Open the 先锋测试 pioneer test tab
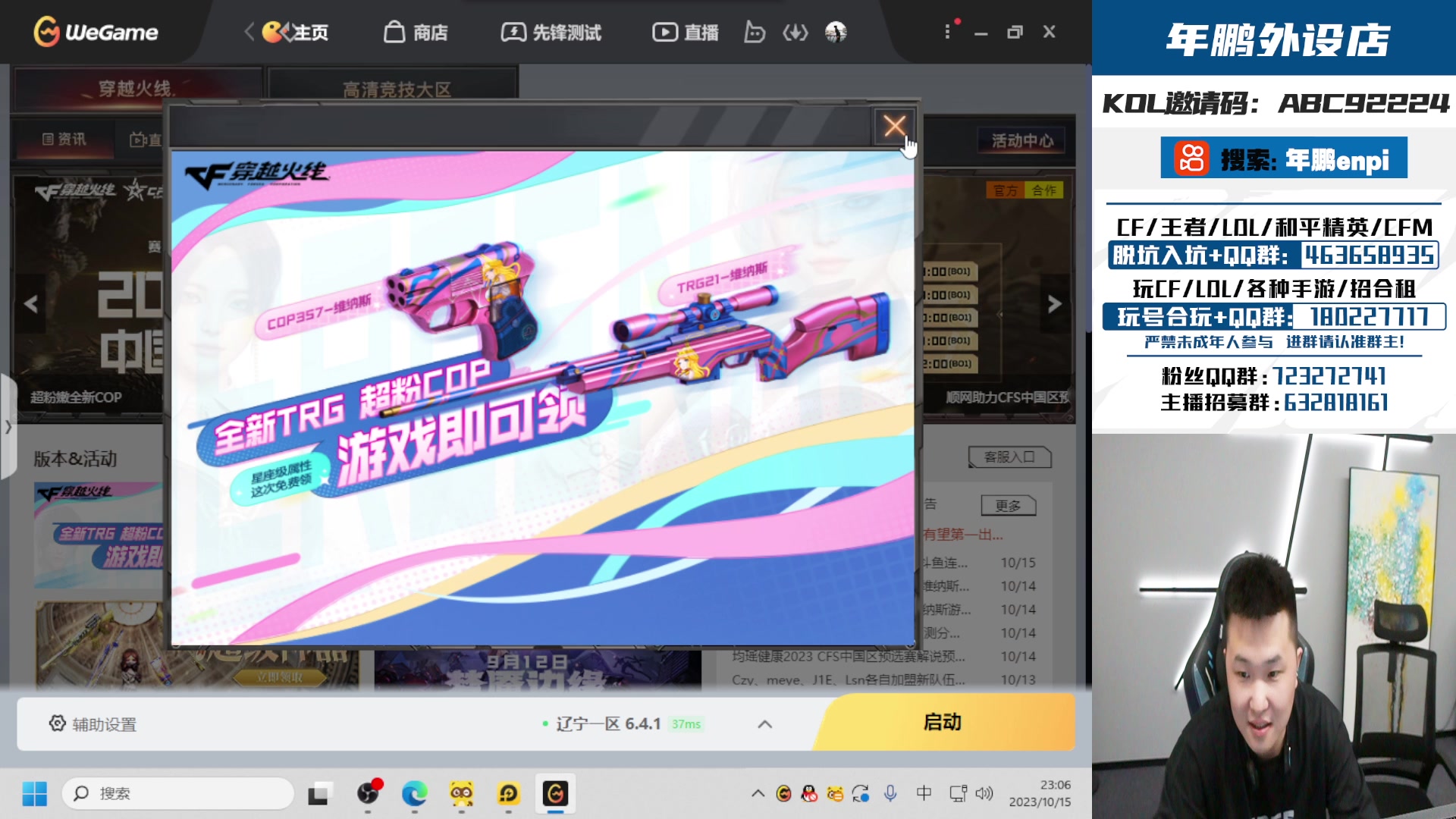1456x819 pixels. [x=551, y=32]
